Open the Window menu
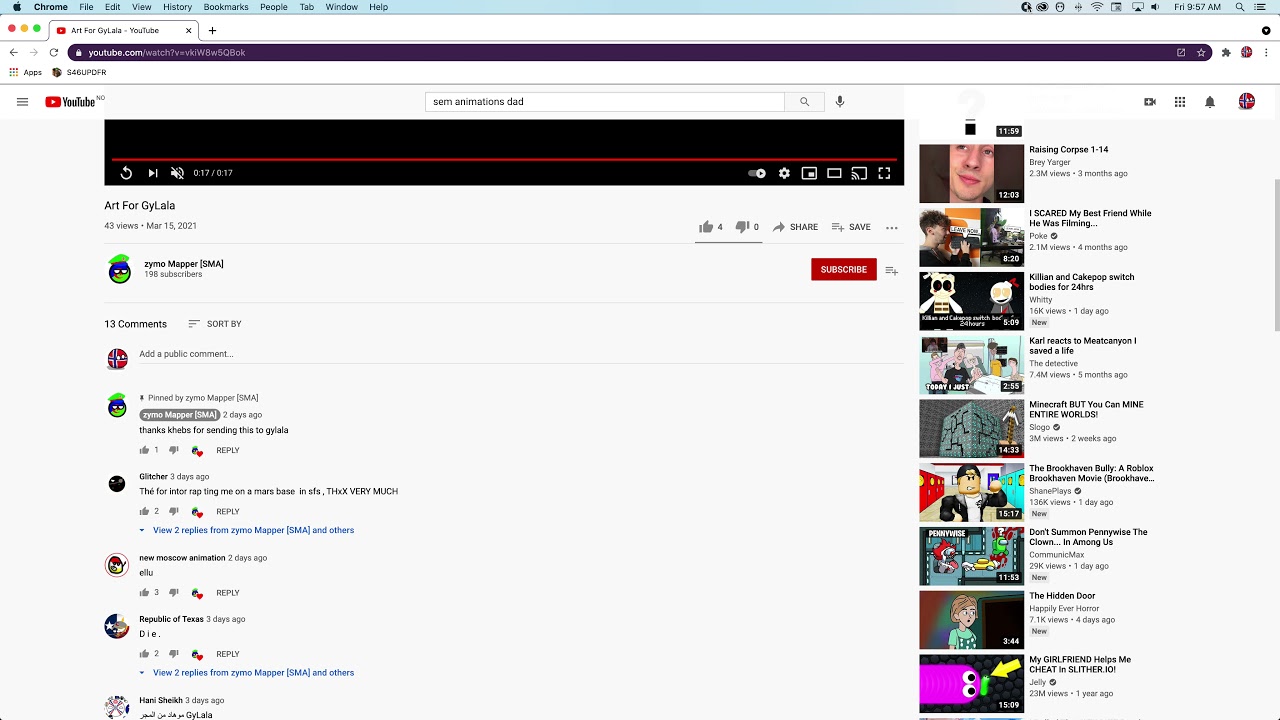1280x720 pixels. point(342,7)
